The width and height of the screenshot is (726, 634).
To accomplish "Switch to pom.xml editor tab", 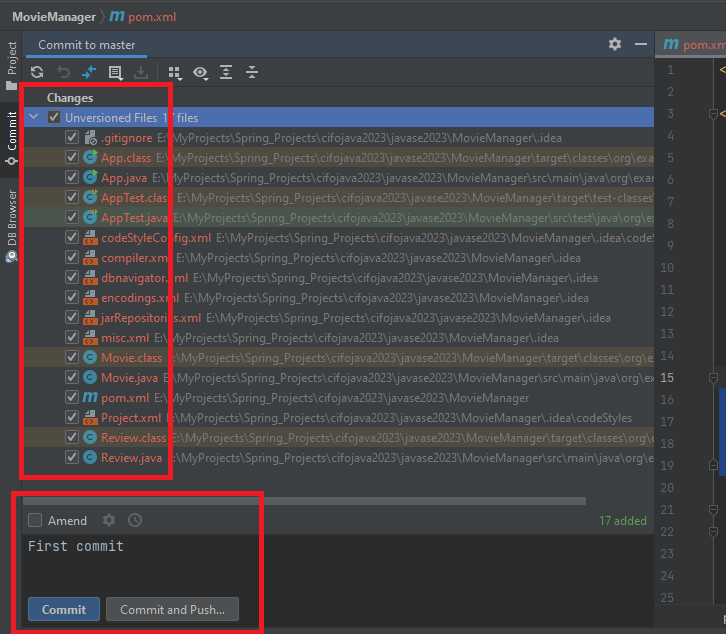I will [x=693, y=45].
